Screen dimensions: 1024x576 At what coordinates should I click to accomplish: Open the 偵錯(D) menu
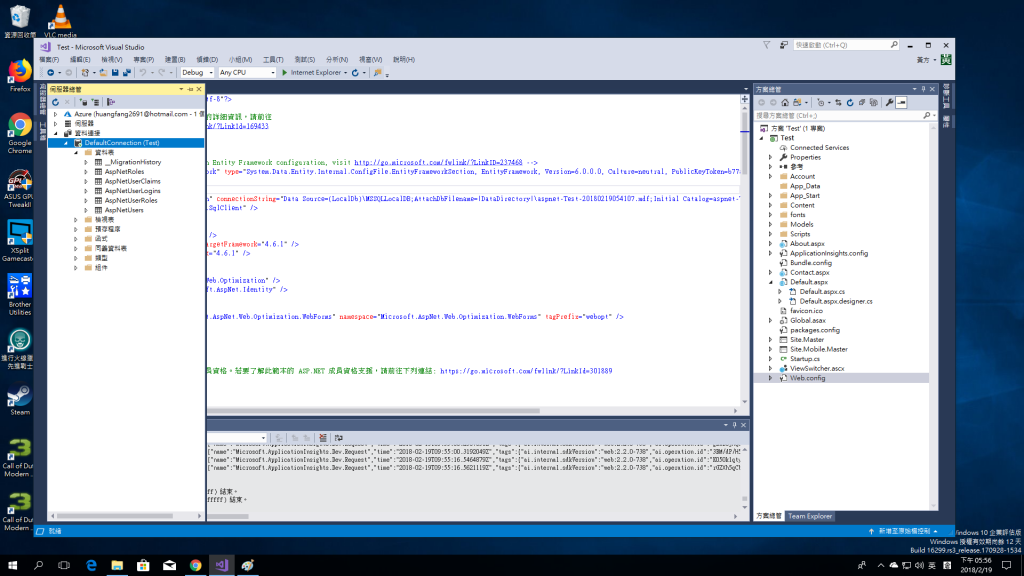pyautogui.click(x=207, y=59)
